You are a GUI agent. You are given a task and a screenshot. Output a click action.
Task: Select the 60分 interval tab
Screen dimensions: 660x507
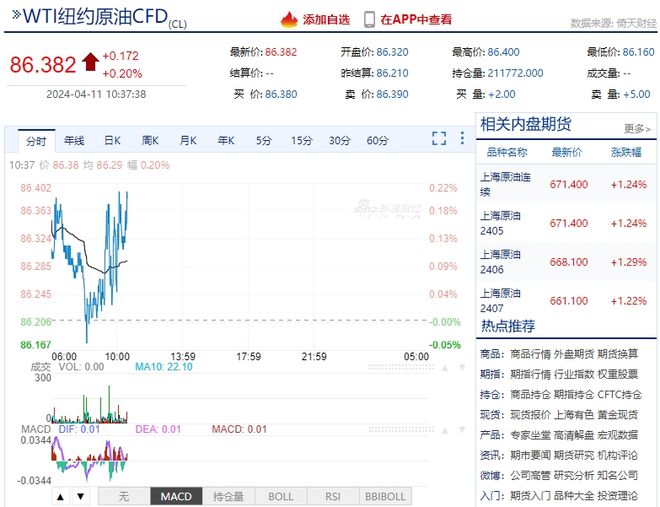tap(377, 141)
